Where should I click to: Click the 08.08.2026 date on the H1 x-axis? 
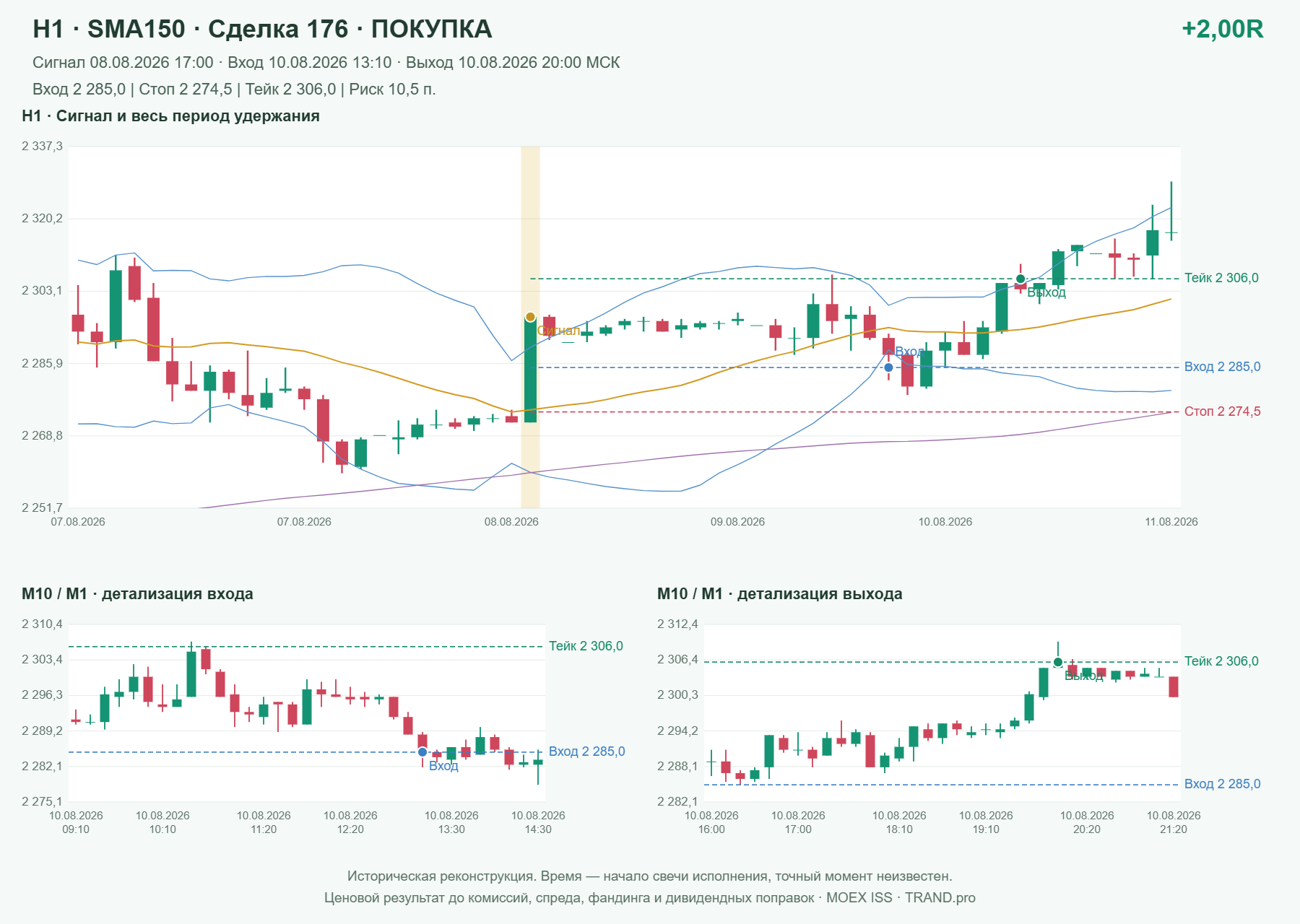click(511, 522)
